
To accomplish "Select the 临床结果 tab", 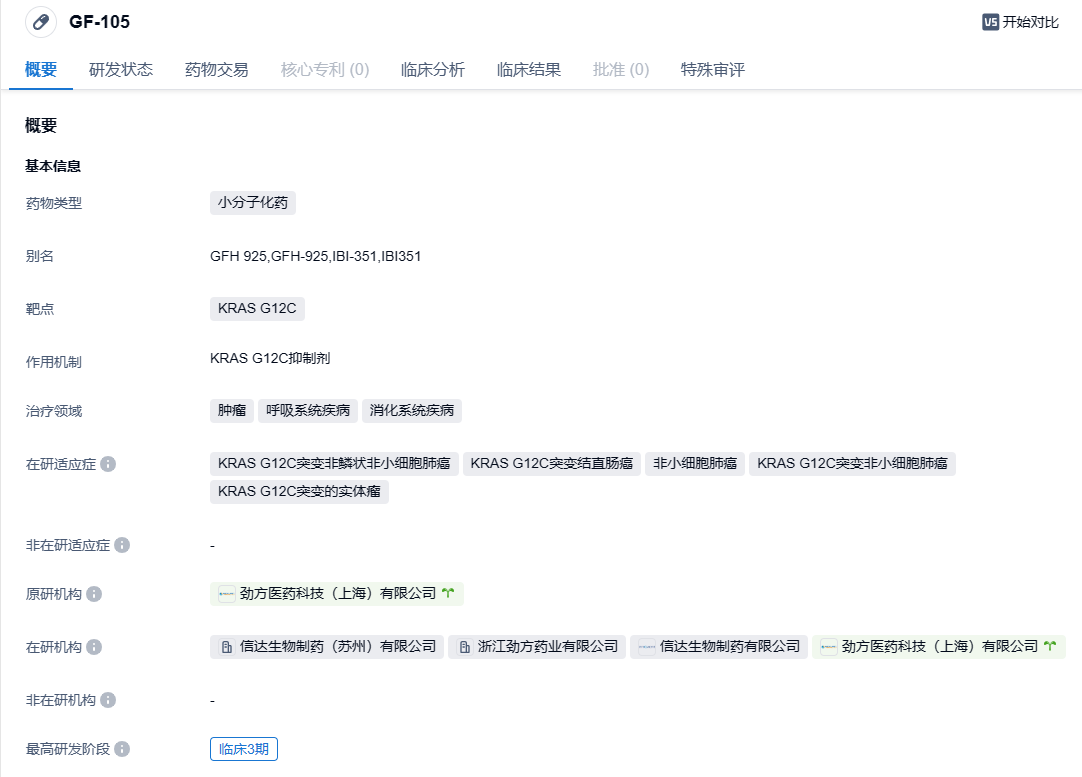I will (x=529, y=70).
